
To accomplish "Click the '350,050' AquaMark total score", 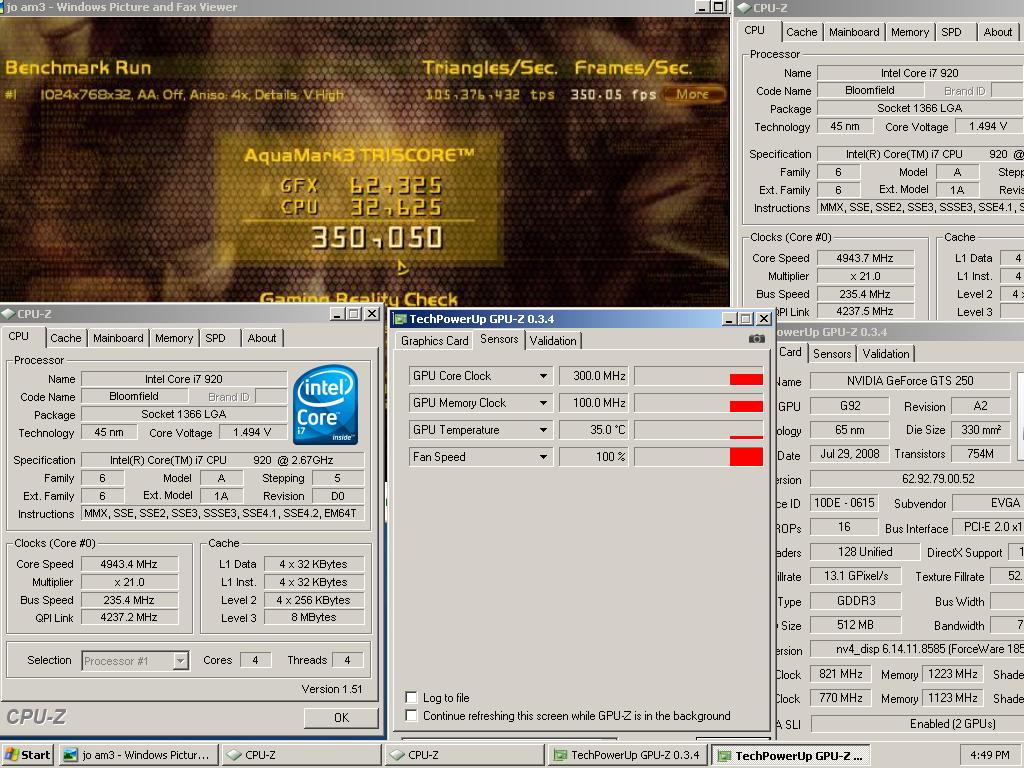I will click(x=377, y=237).
